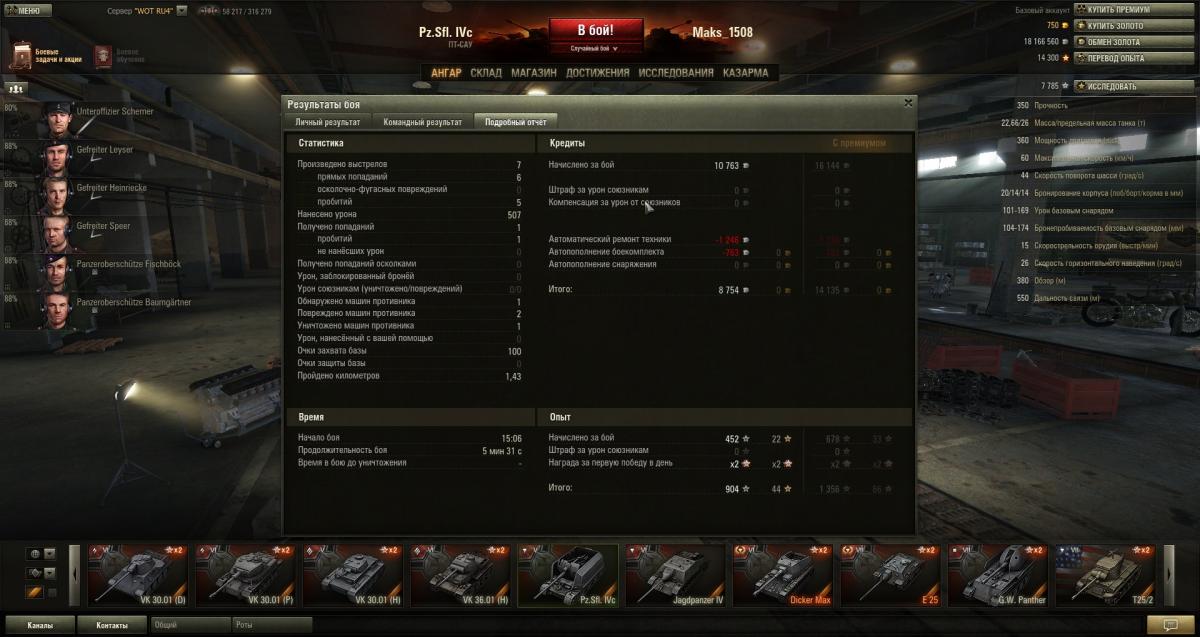
Task: Open the Боевые задачи и акции icon
Action: [22, 55]
